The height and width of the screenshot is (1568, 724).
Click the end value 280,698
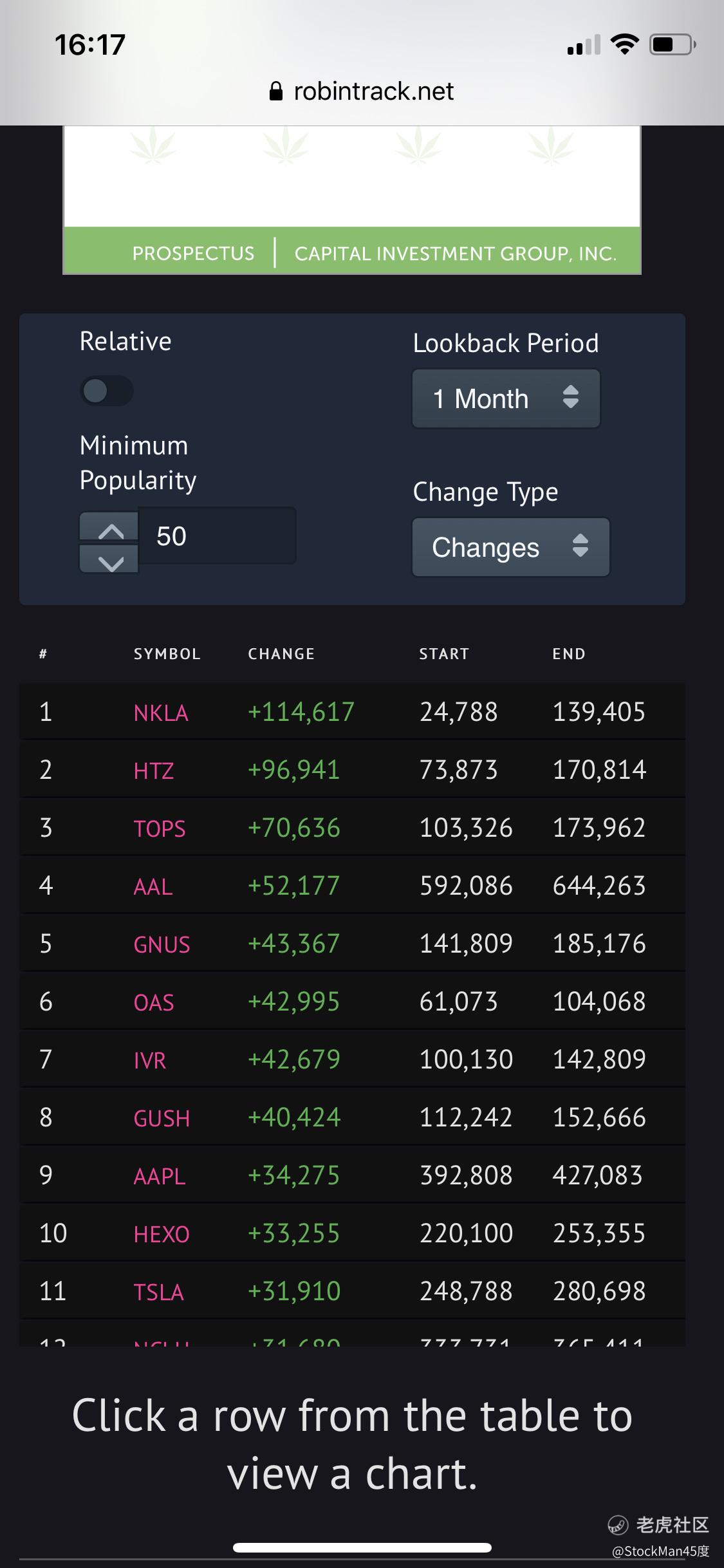coord(599,1291)
